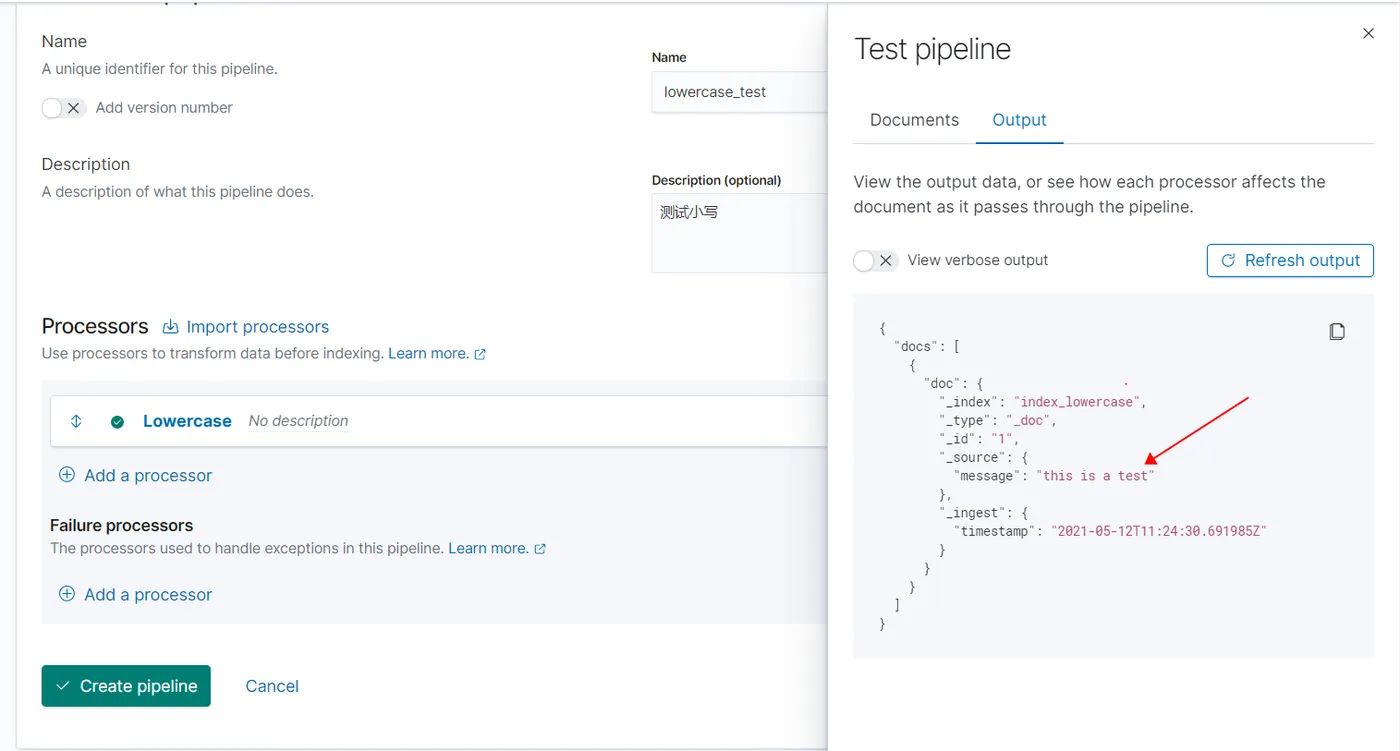1400x751 pixels.
Task: Click the Description textarea with 测试小写
Action: (x=739, y=233)
